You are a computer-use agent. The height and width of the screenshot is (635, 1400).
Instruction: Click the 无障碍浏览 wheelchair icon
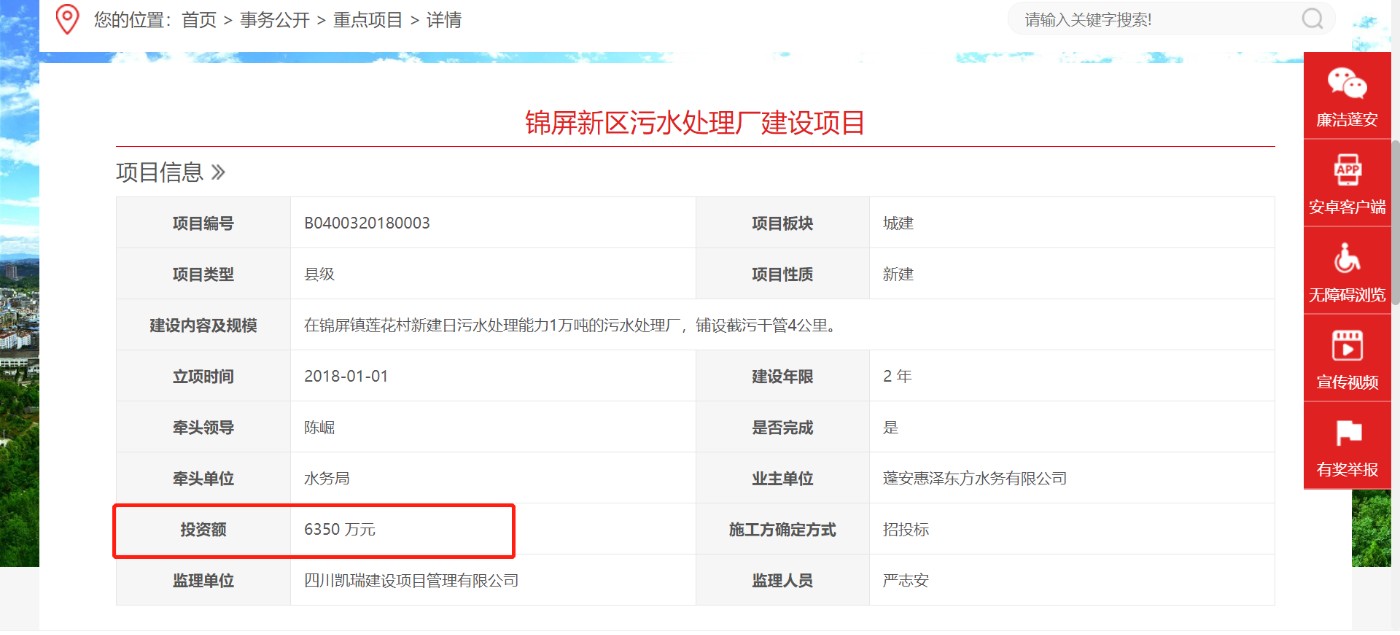pos(1347,260)
